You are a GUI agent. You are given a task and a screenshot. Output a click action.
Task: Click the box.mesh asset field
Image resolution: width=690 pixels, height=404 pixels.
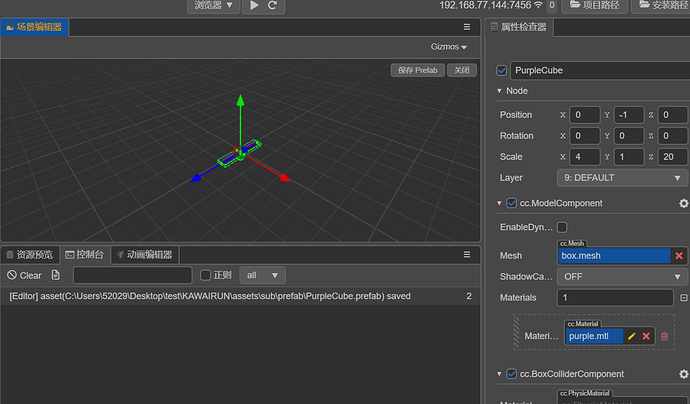(614, 256)
